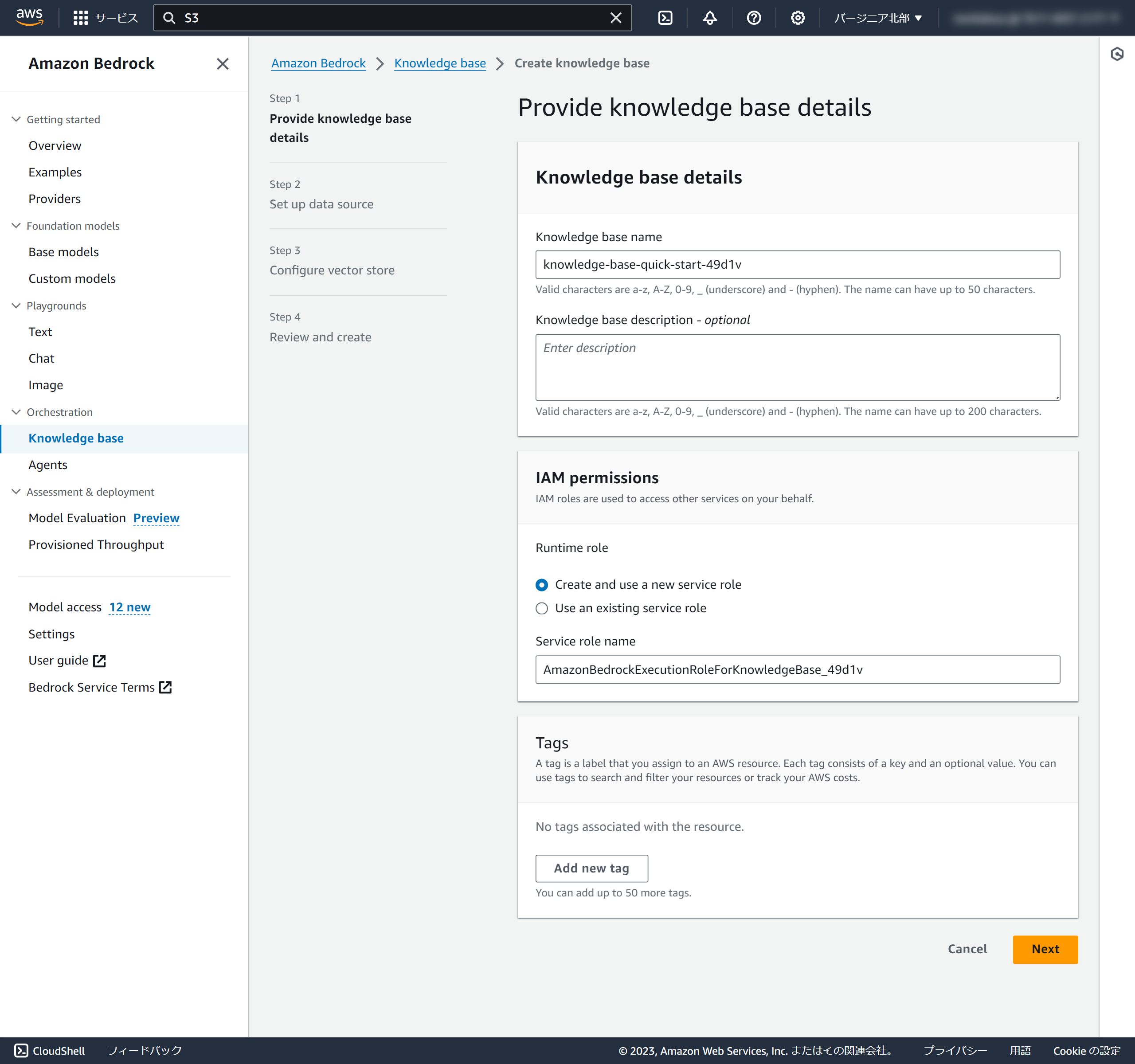Image resolution: width=1135 pixels, height=1064 pixels.
Task: Open Base models in the sidebar
Action: 63,252
